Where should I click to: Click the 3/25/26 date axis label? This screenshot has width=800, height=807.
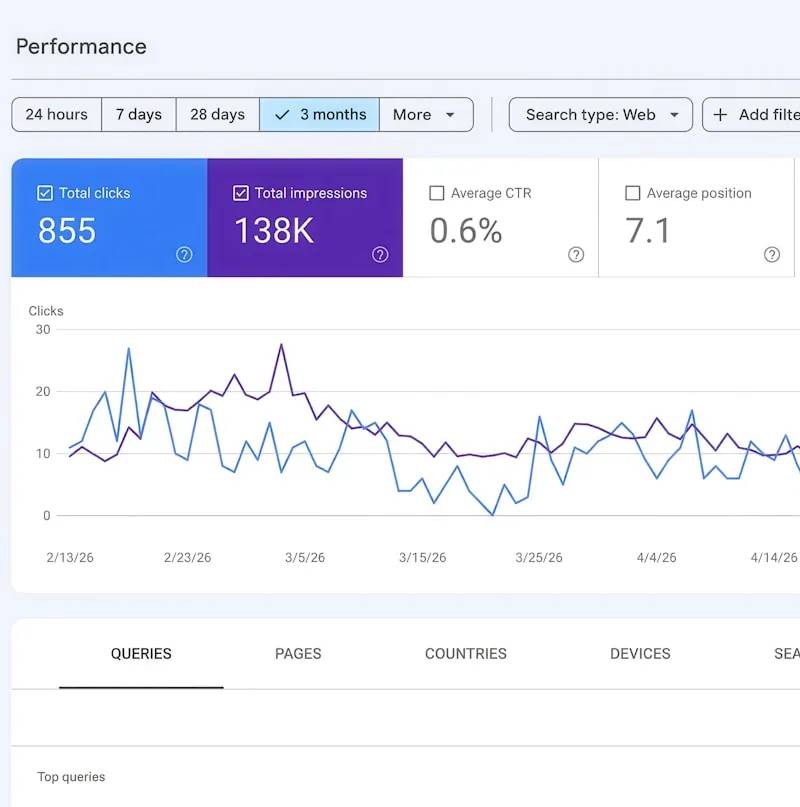[539, 557]
